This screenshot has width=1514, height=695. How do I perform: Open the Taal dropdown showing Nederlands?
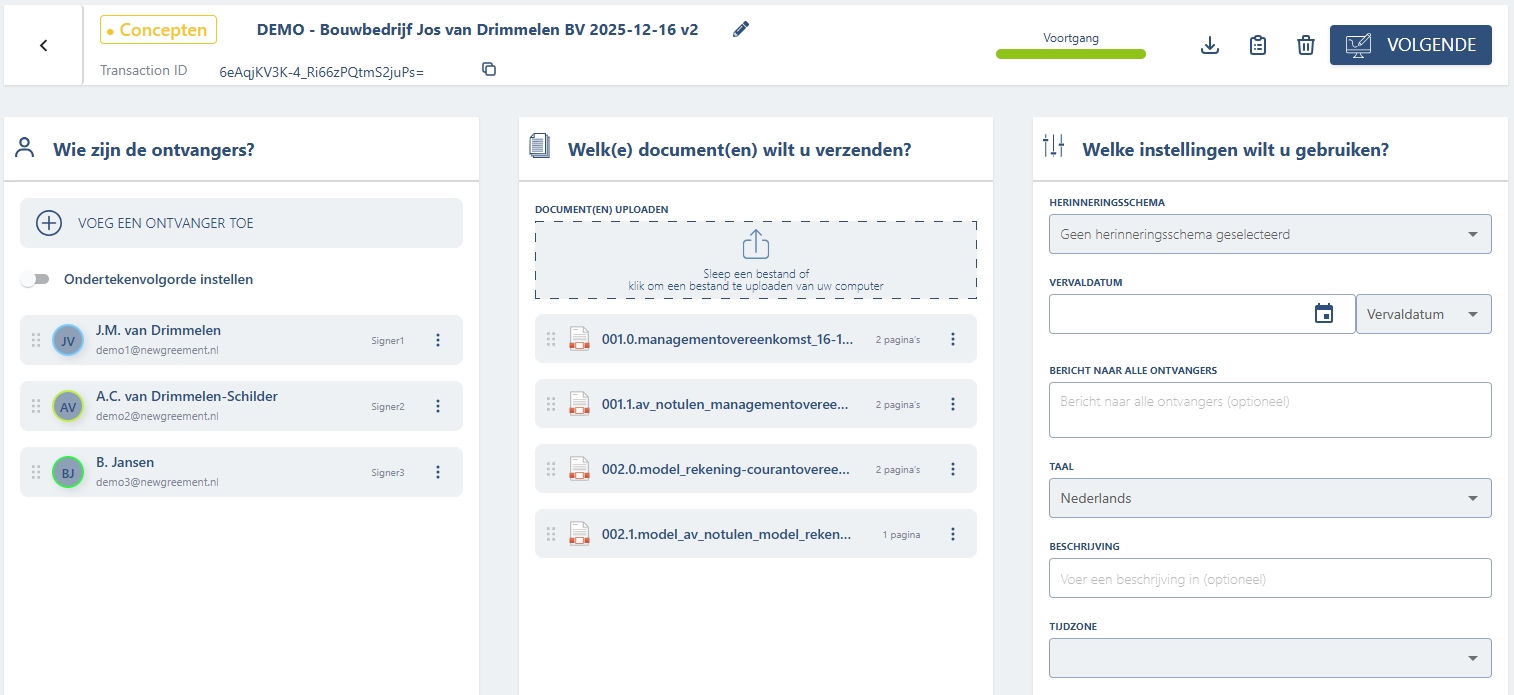[x=1270, y=498]
